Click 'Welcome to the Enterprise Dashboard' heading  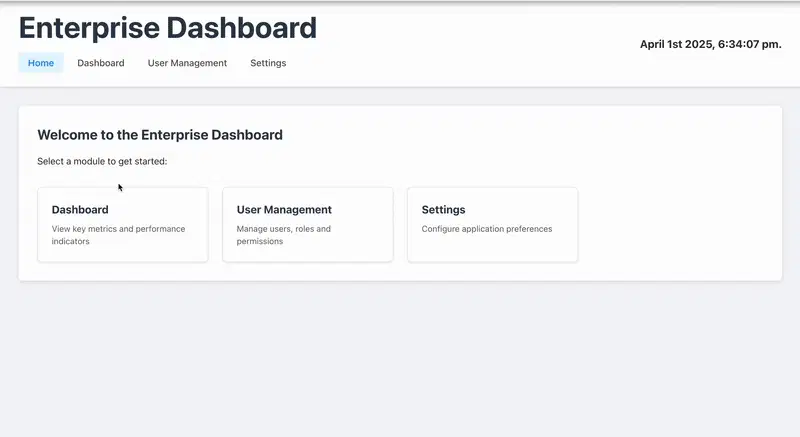pyautogui.click(x=160, y=135)
